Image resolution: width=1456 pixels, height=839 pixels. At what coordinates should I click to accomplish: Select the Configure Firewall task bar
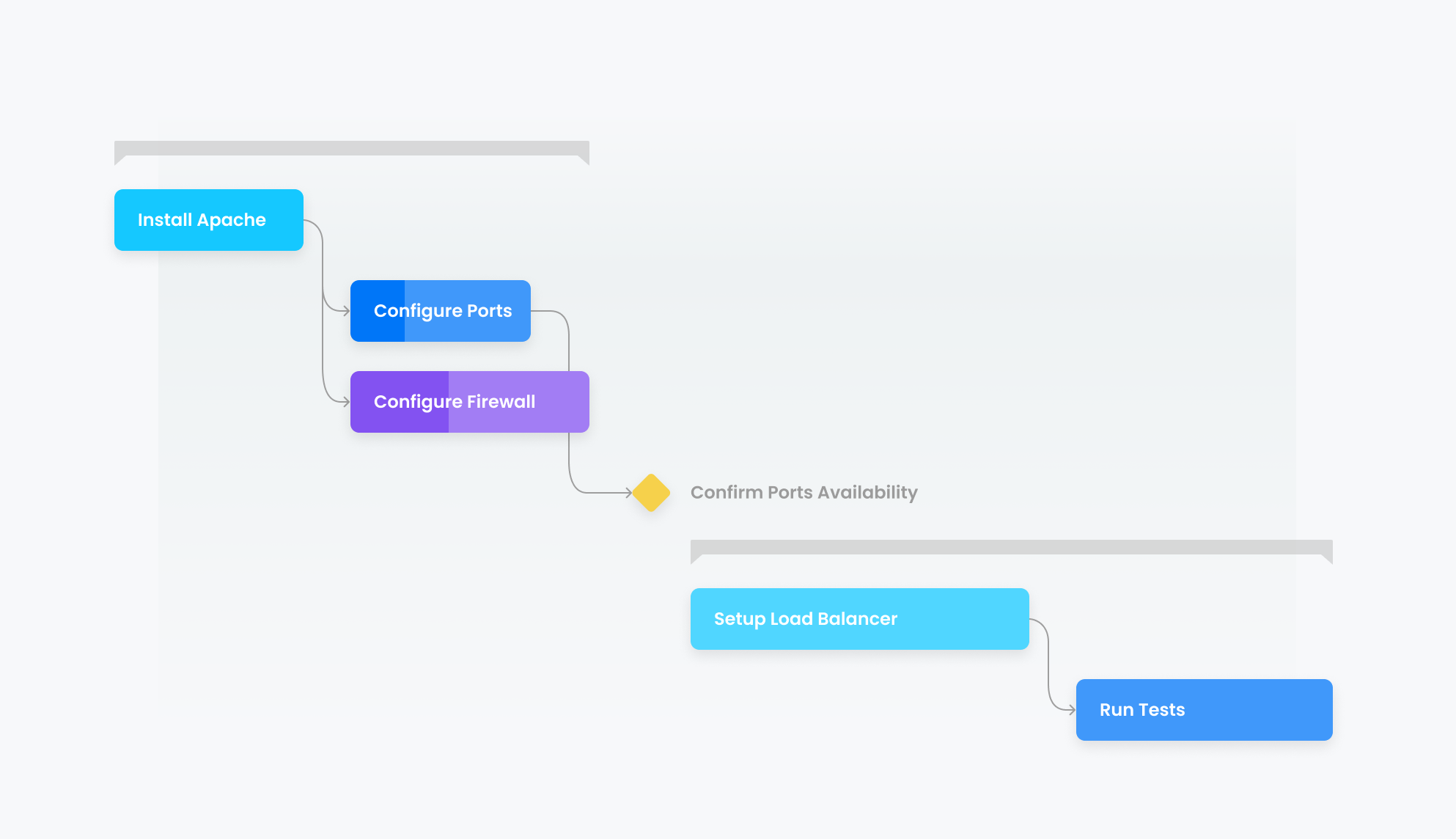[x=470, y=402]
